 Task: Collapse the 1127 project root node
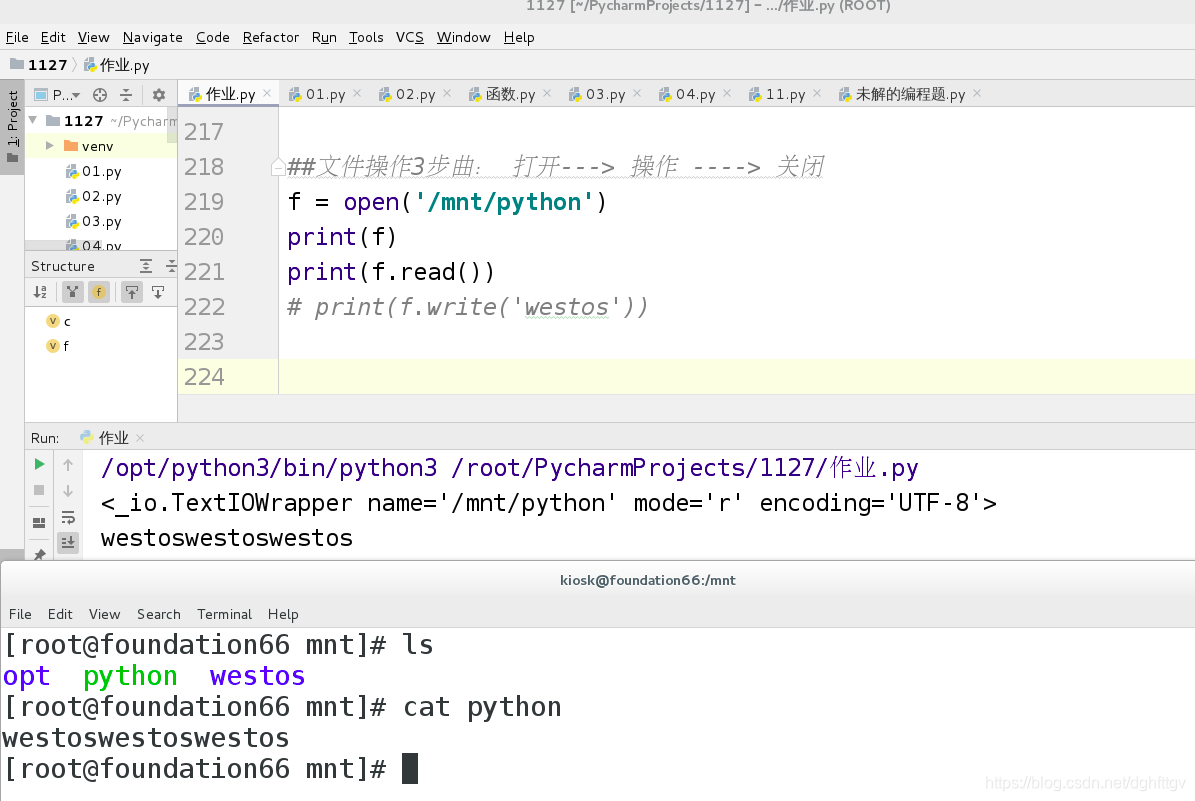33,120
